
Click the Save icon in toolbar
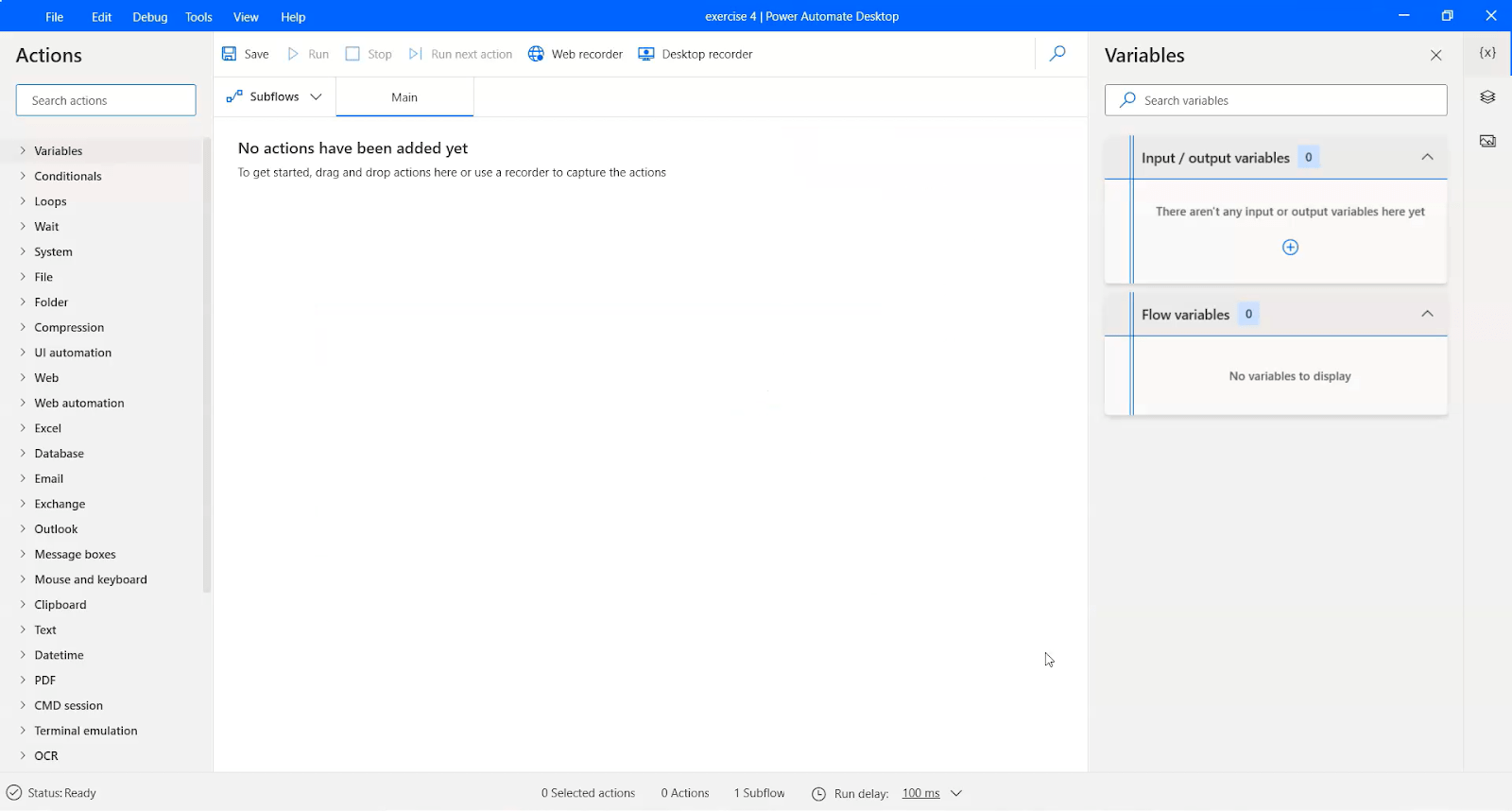[229, 54]
